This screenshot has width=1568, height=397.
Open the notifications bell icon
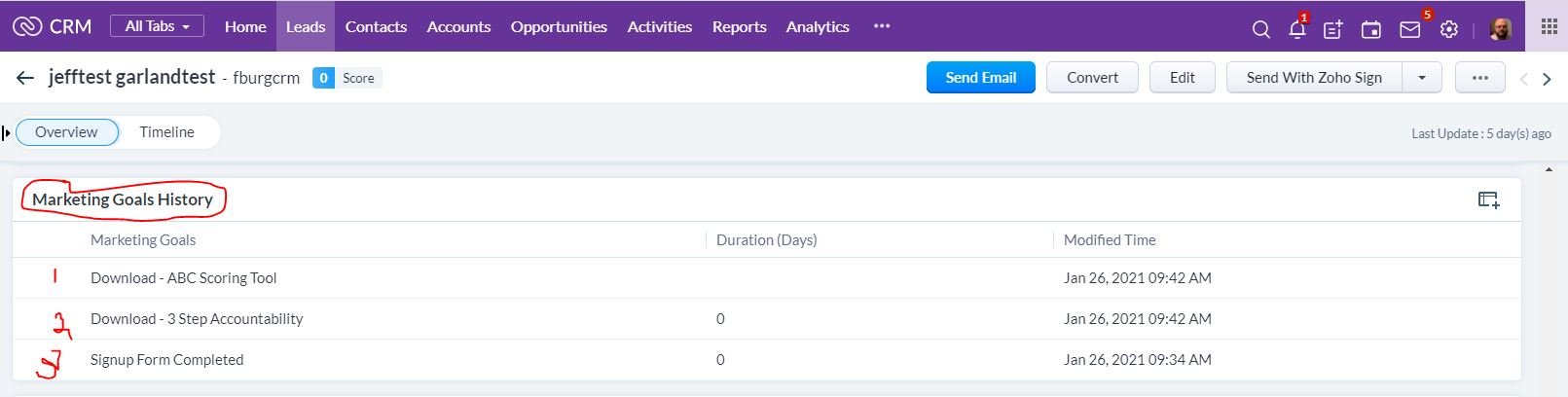click(1296, 29)
